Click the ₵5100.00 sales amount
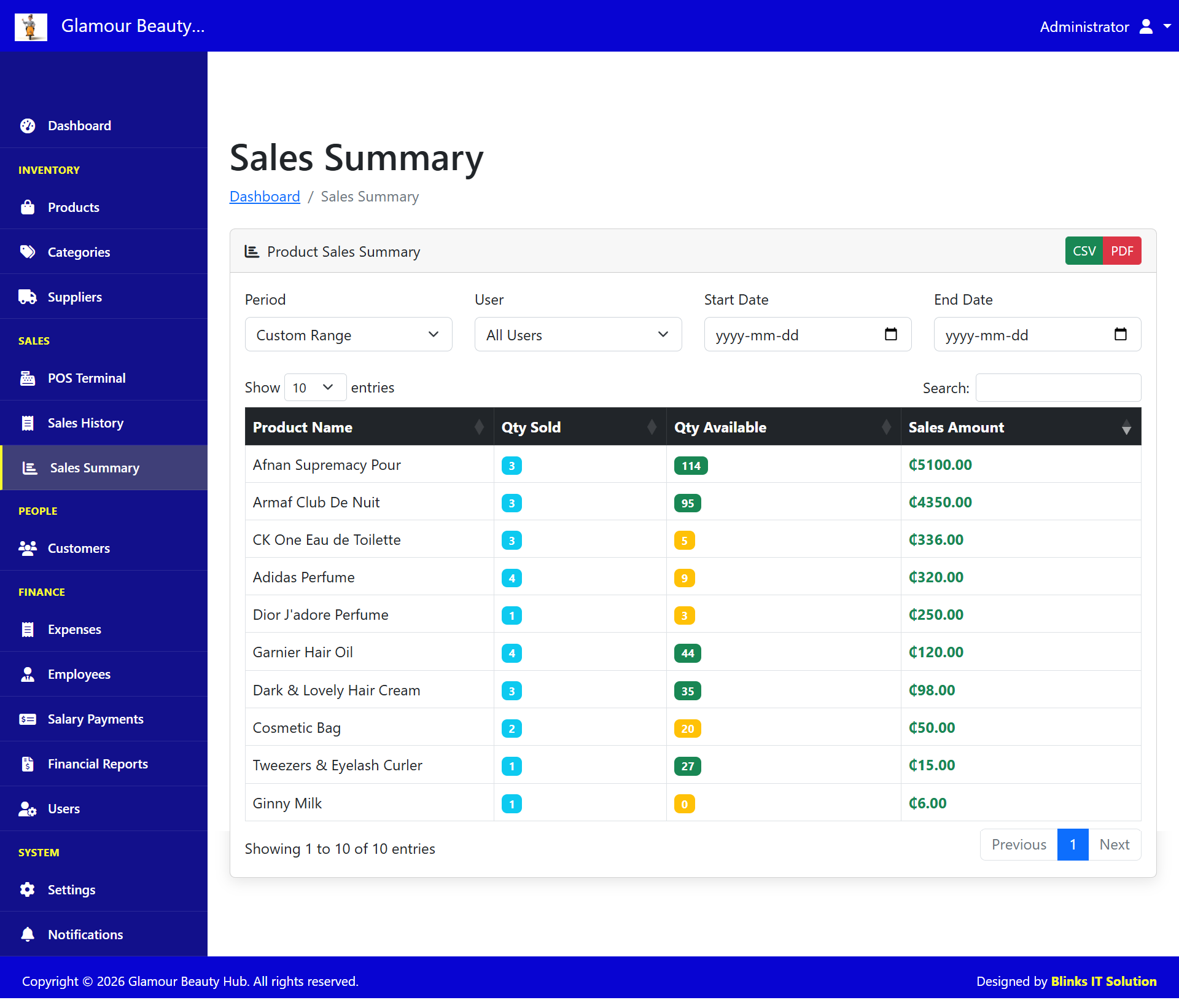This screenshot has height=1008, width=1179. (940, 466)
